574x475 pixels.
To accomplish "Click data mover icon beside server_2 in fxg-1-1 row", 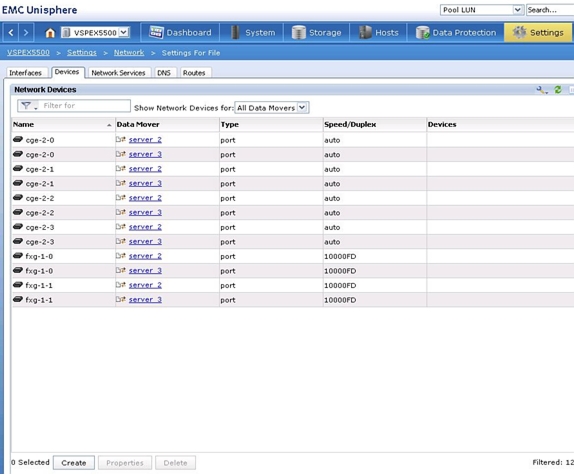I will pos(121,285).
